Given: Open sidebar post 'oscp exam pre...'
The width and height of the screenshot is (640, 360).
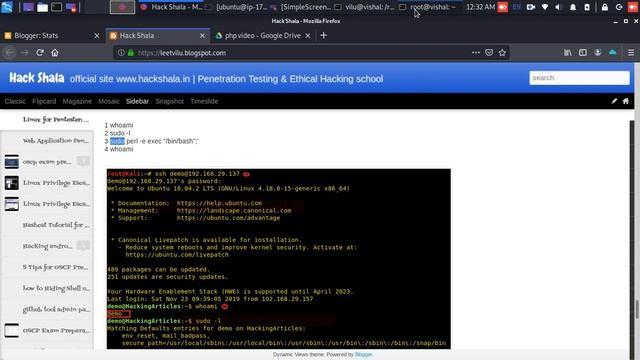Looking at the screenshot, I should point(47,162).
